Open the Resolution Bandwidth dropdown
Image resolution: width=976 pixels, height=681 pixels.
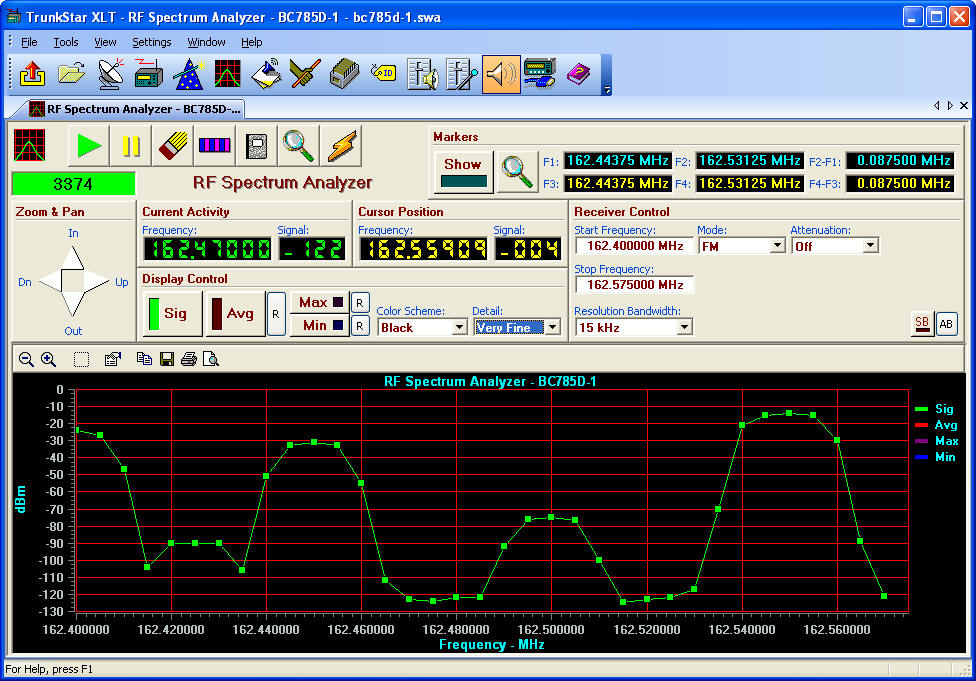684,327
